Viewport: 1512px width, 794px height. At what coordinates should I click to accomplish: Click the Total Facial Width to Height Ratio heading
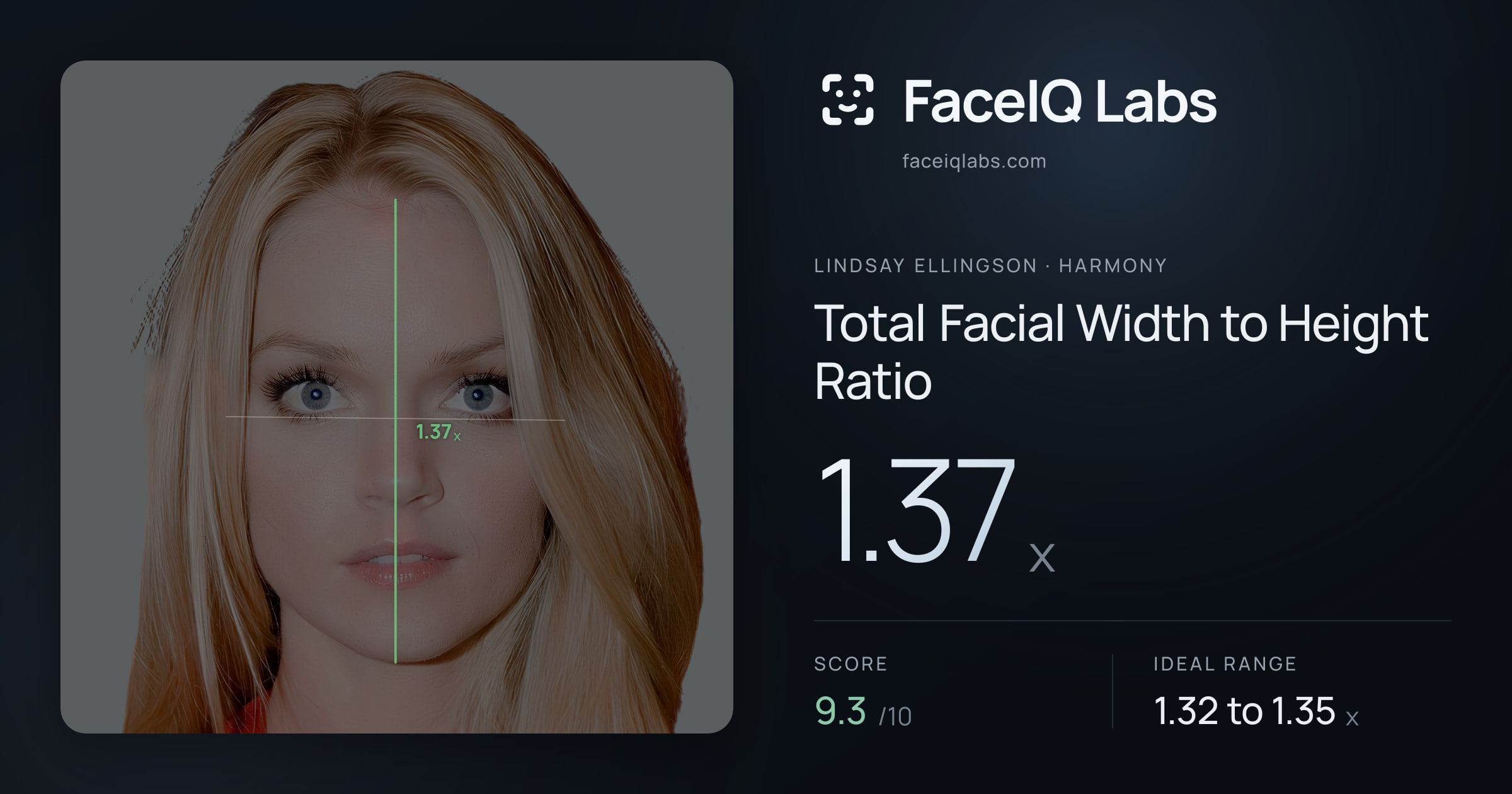pos(1121,352)
